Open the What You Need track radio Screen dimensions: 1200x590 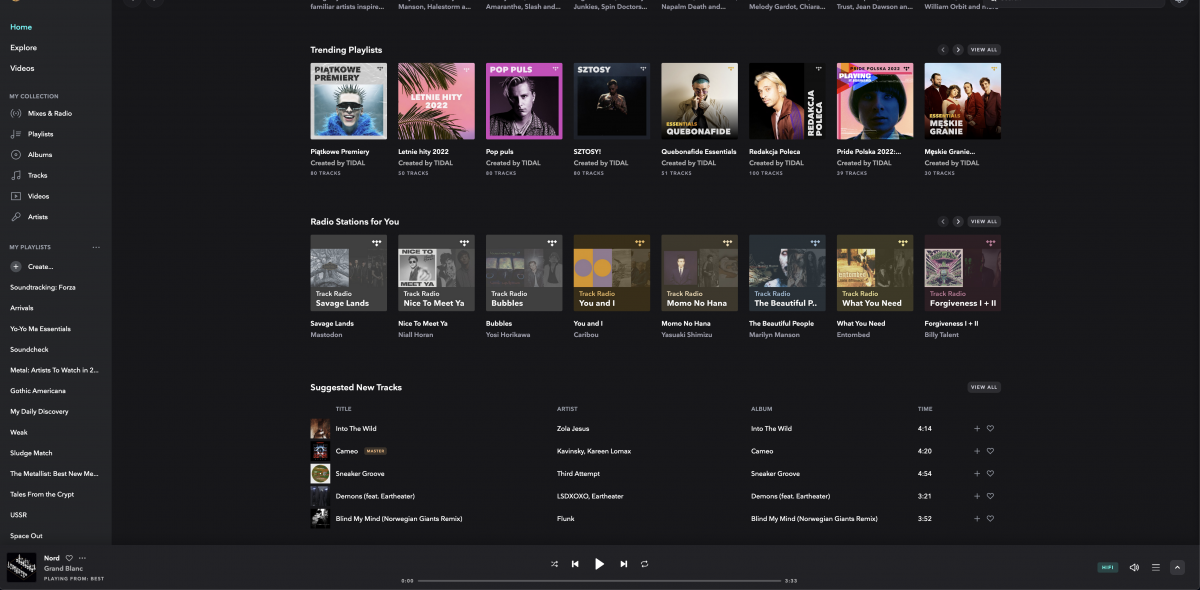[x=875, y=273]
